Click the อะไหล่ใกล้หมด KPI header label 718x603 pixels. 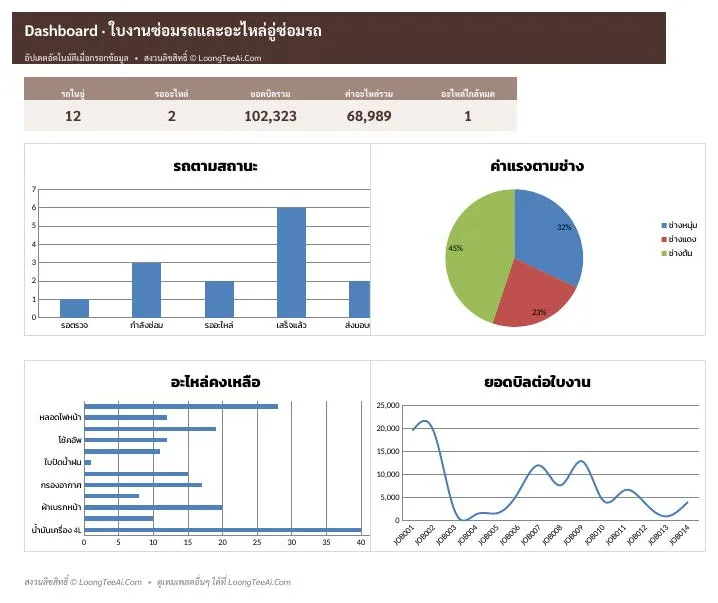(x=468, y=93)
